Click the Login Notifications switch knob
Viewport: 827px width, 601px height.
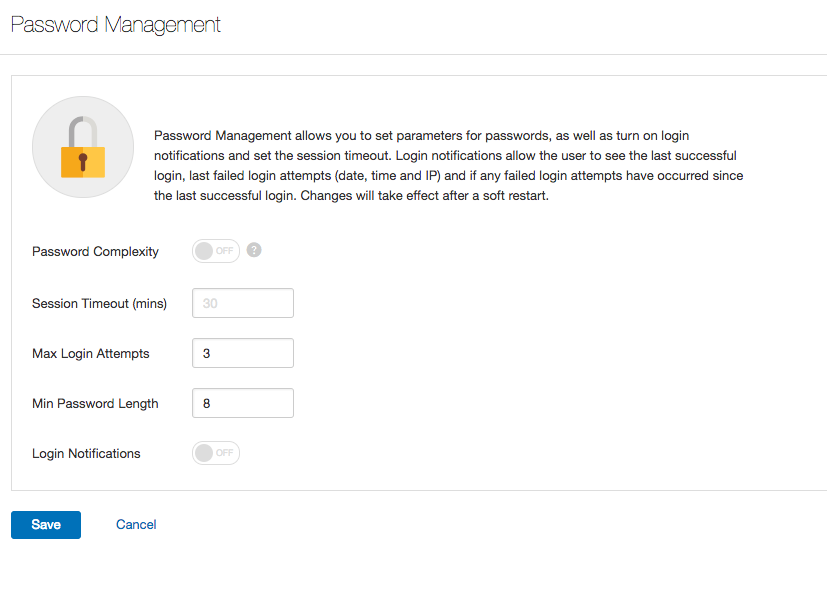(204, 453)
